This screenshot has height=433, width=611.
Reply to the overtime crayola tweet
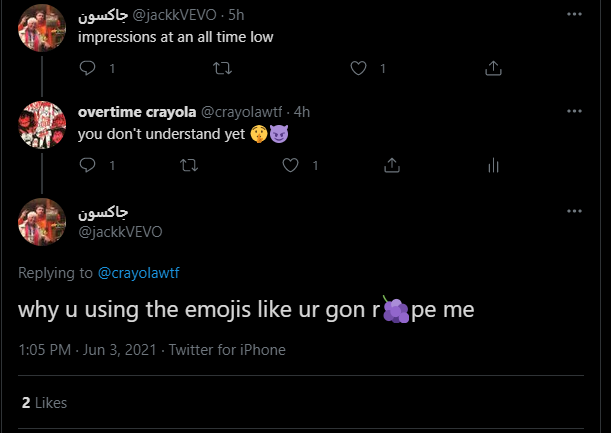coord(87,165)
